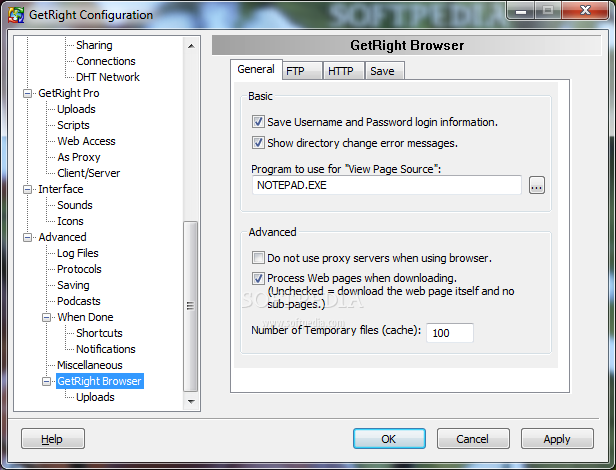Screen dimensions: 616x470
Task: Select Client/Server in the tree
Action: pyautogui.click(x=88, y=173)
